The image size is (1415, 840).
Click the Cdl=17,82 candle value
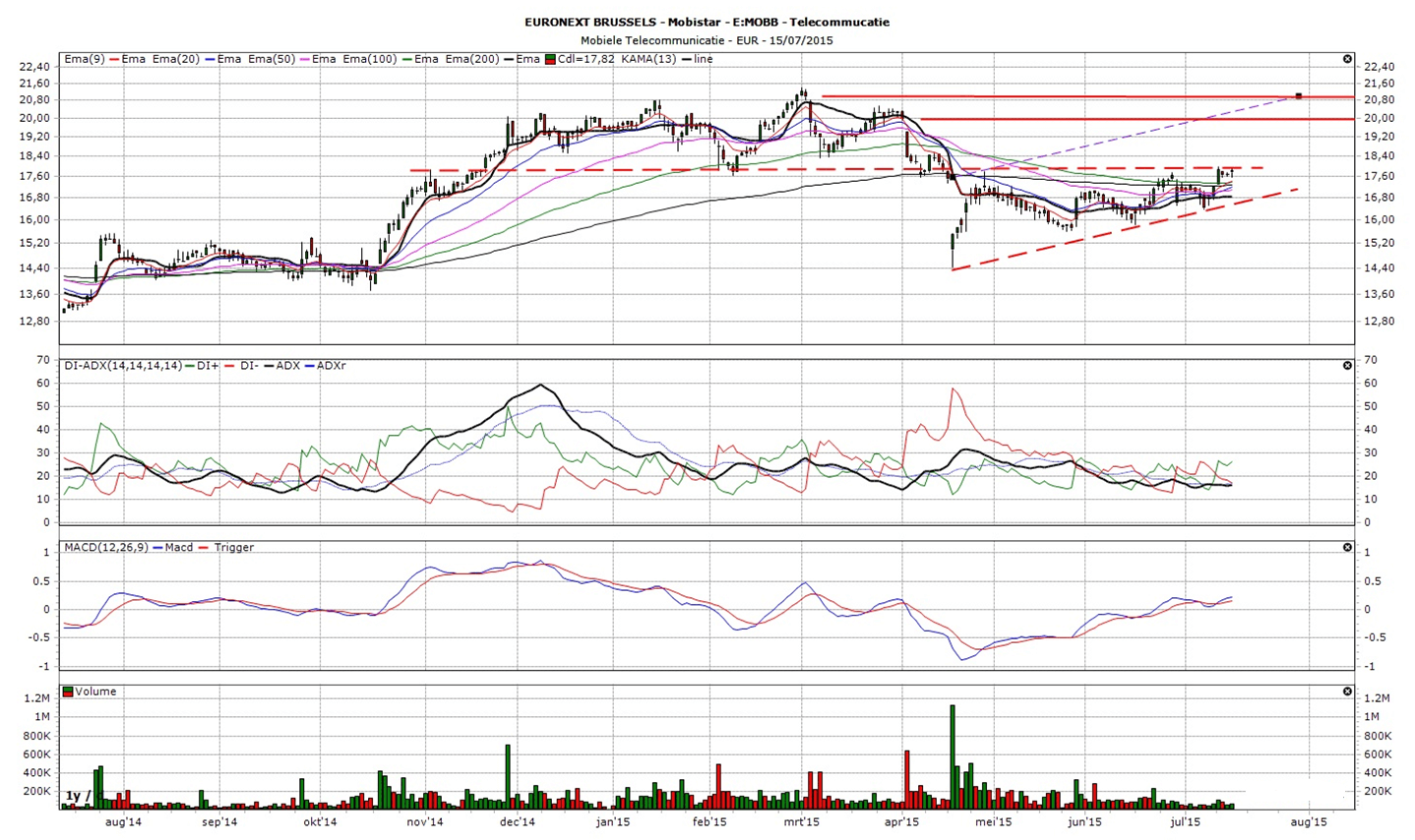click(x=586, y=59)
